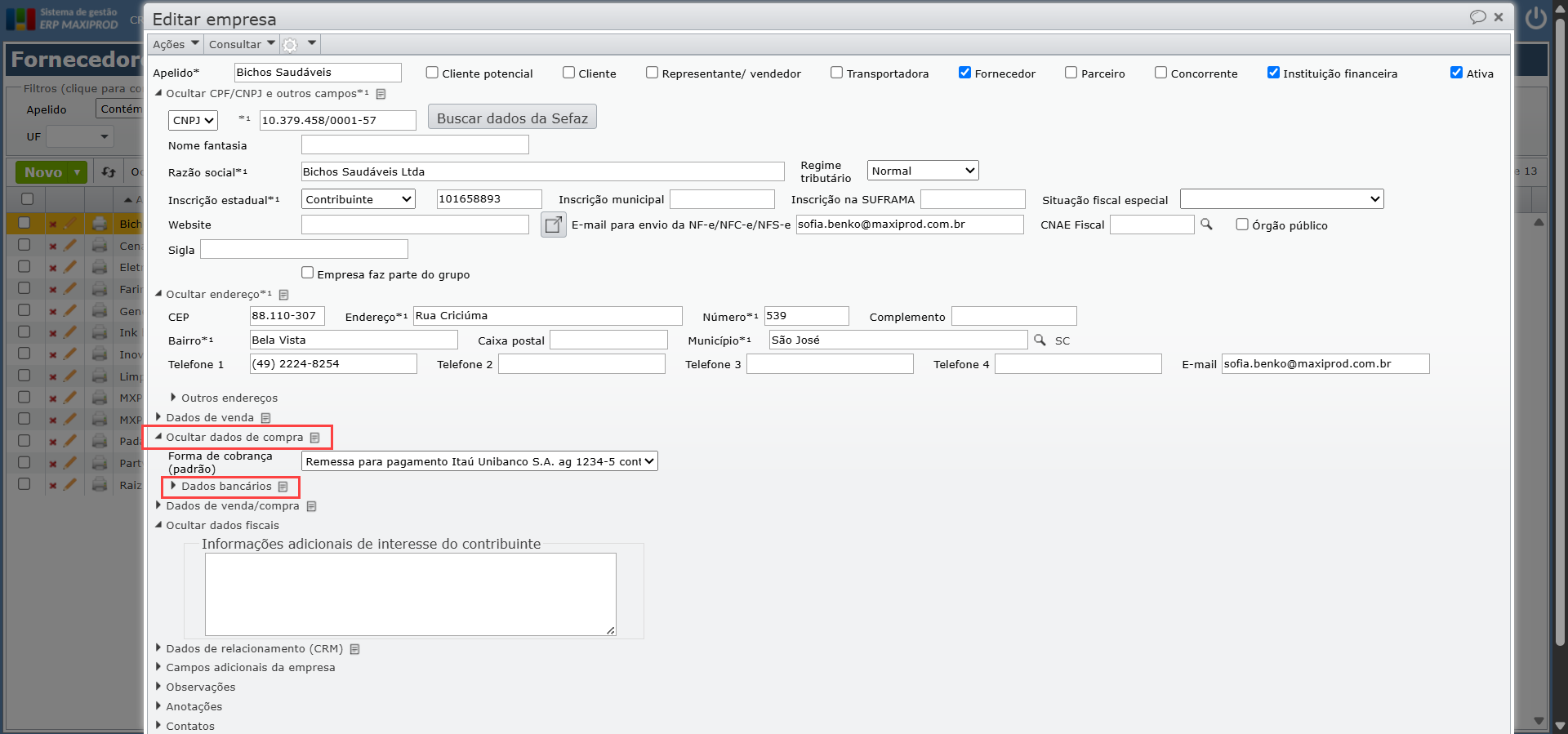Expand Campos adicionais da empresa
This screenshot has width=1568, height=734.
tap(245, 667)
